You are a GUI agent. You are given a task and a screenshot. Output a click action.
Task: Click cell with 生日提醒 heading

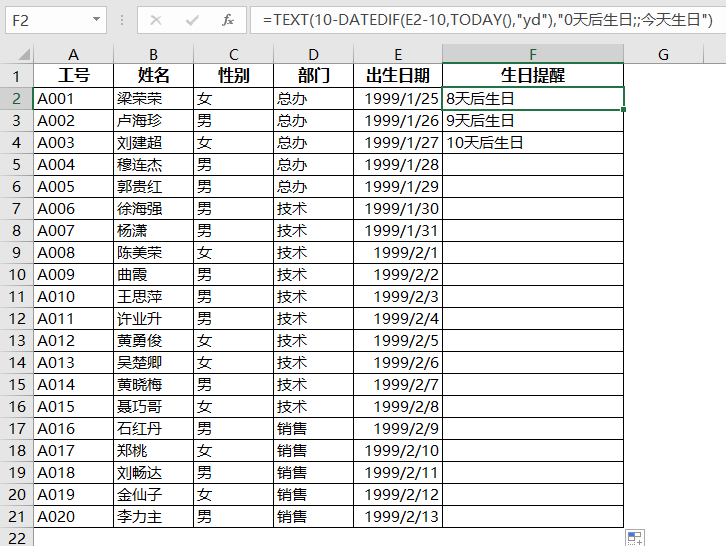click(532, 75)
